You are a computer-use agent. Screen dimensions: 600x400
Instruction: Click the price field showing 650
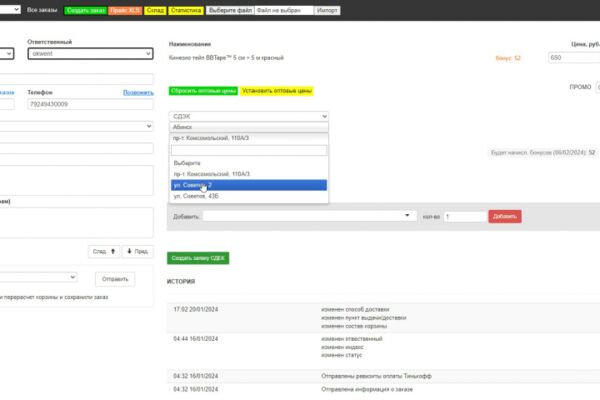point(574,58)
